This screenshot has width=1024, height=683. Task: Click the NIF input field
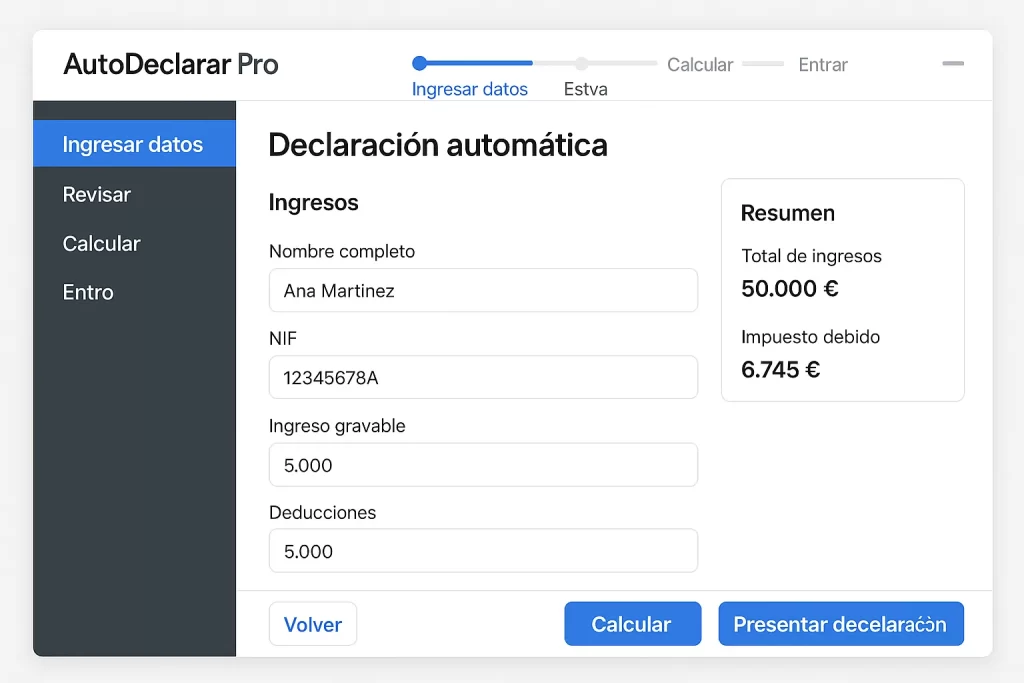483,377
